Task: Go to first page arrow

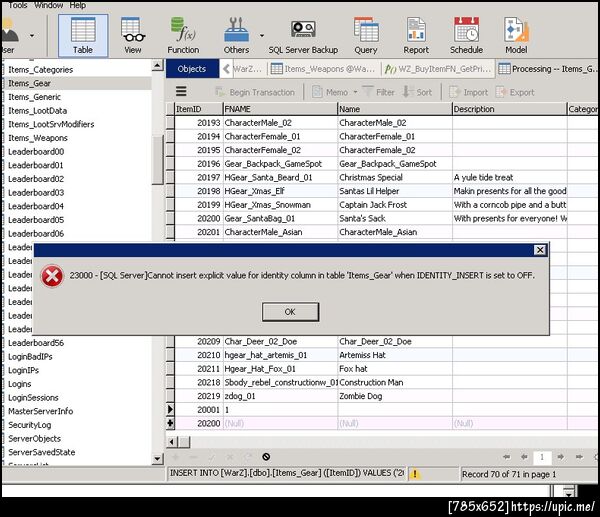Action: click(507, 457)
